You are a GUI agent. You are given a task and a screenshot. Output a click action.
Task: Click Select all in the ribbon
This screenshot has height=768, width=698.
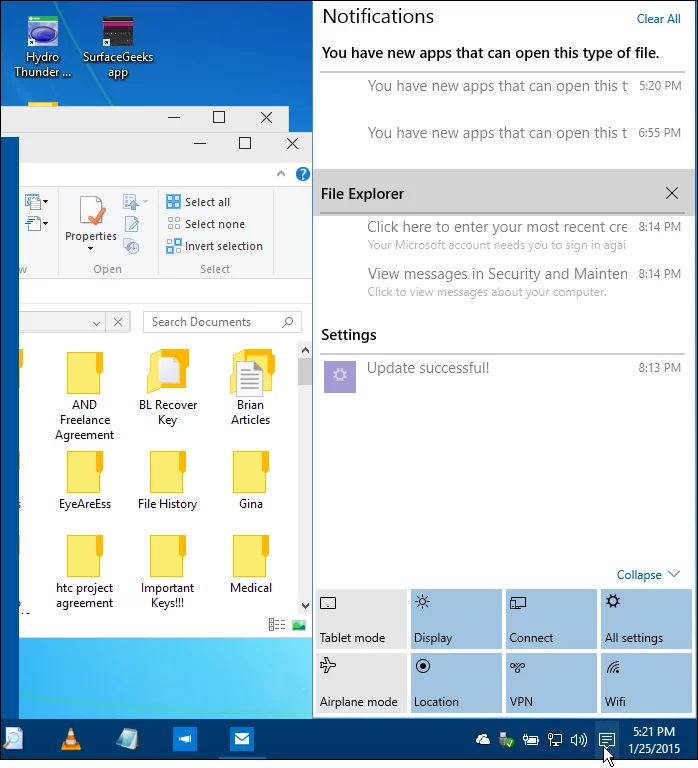(198, 202)
